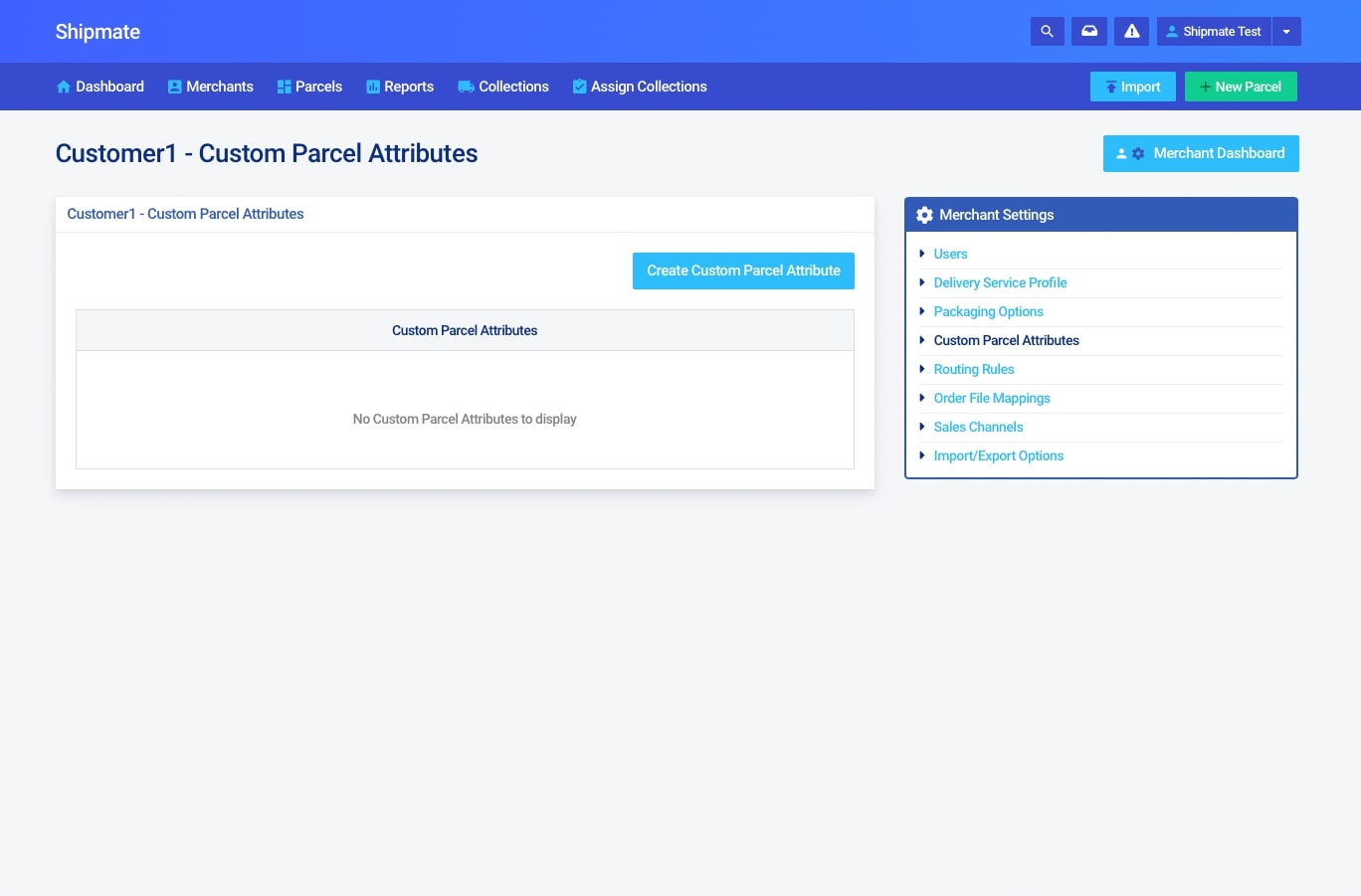Image resolution: width=1361 pixels, height=896 pixels.
Task: Click the Shipmate Test account name button
Action: (1214, 32)
